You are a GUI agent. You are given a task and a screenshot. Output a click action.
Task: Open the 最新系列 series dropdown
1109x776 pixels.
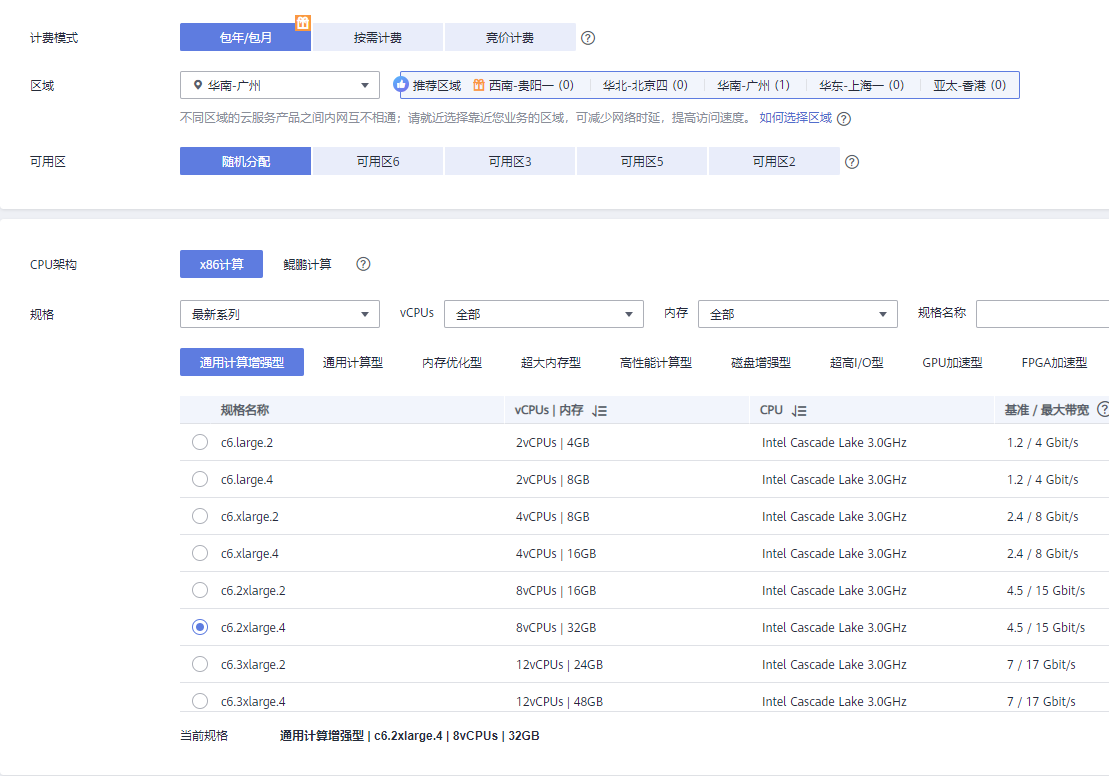tap(279, 313)
